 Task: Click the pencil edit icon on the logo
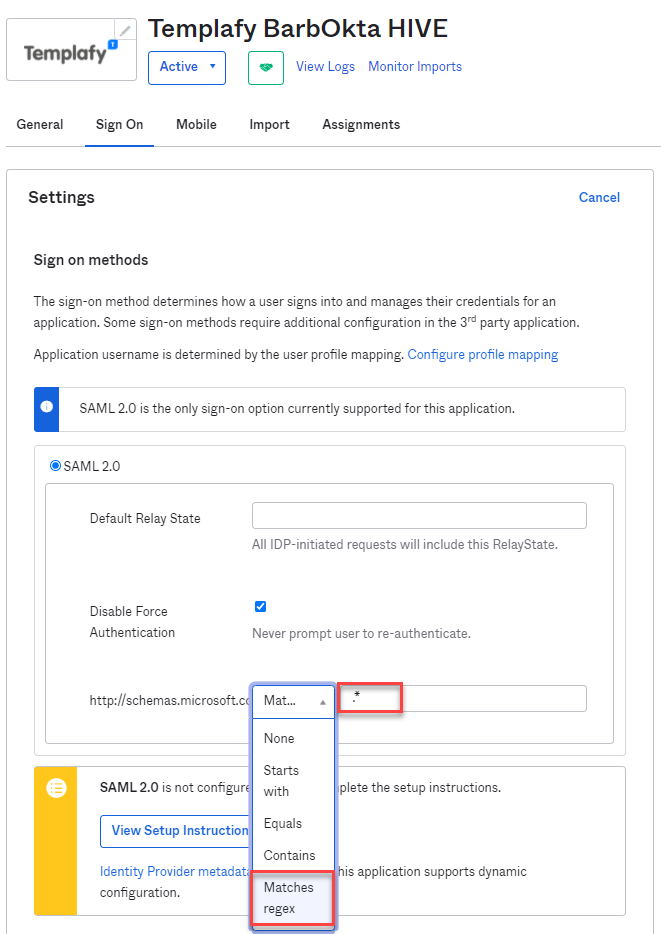click(x=125, y=30)
